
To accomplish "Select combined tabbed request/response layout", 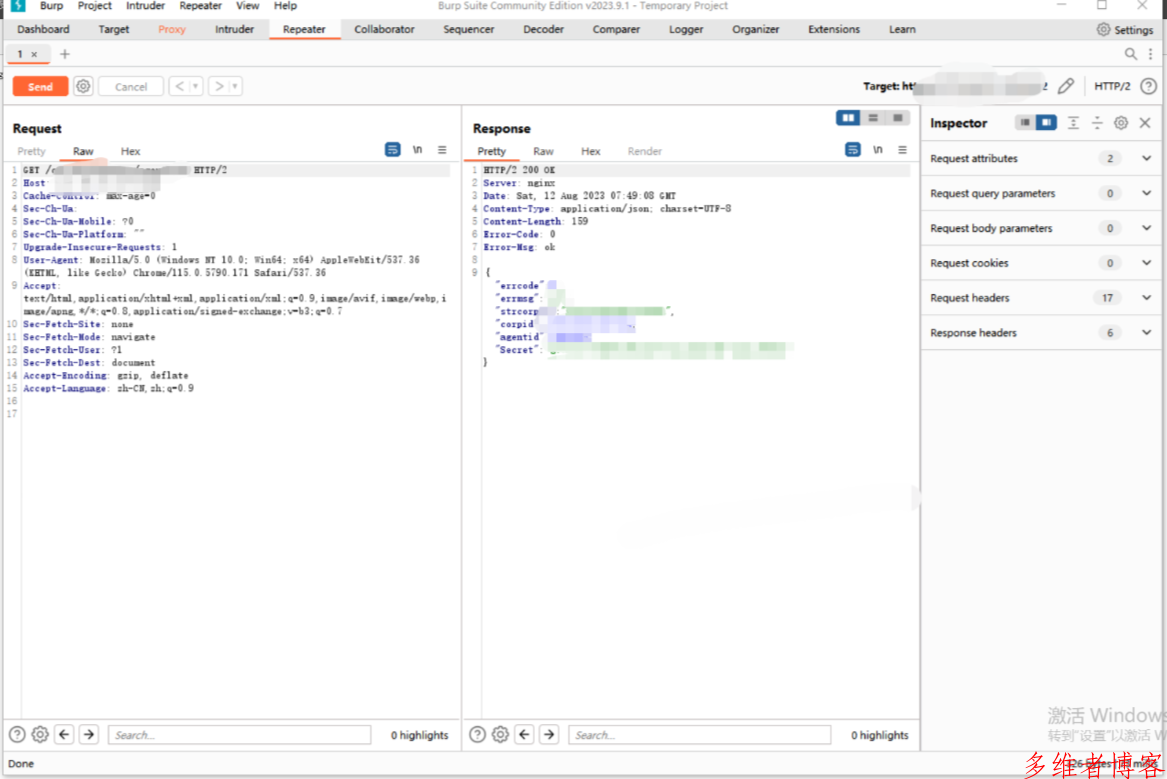I will click(898, 118).
